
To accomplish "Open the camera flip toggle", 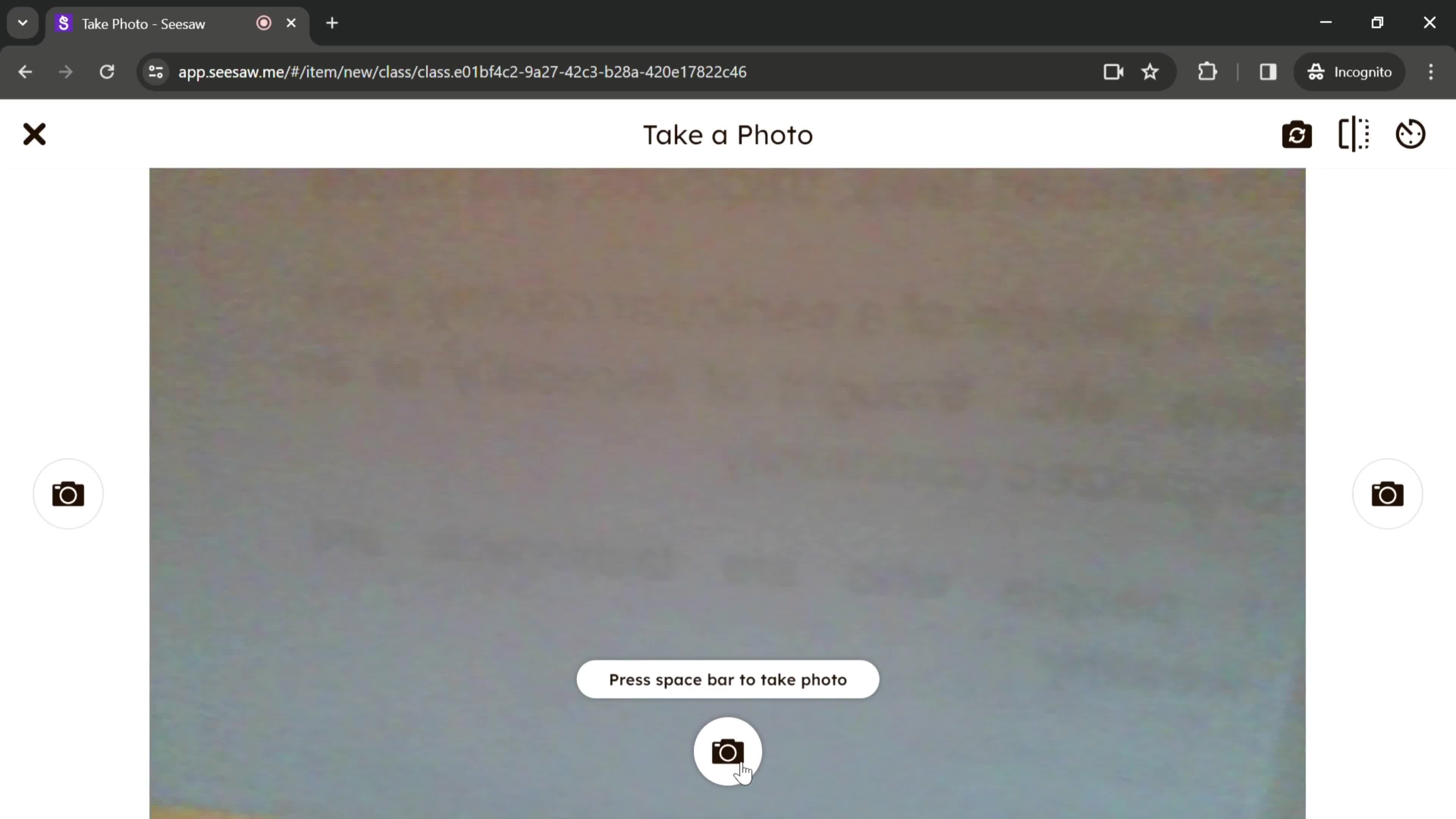I will pos(1298,134).
